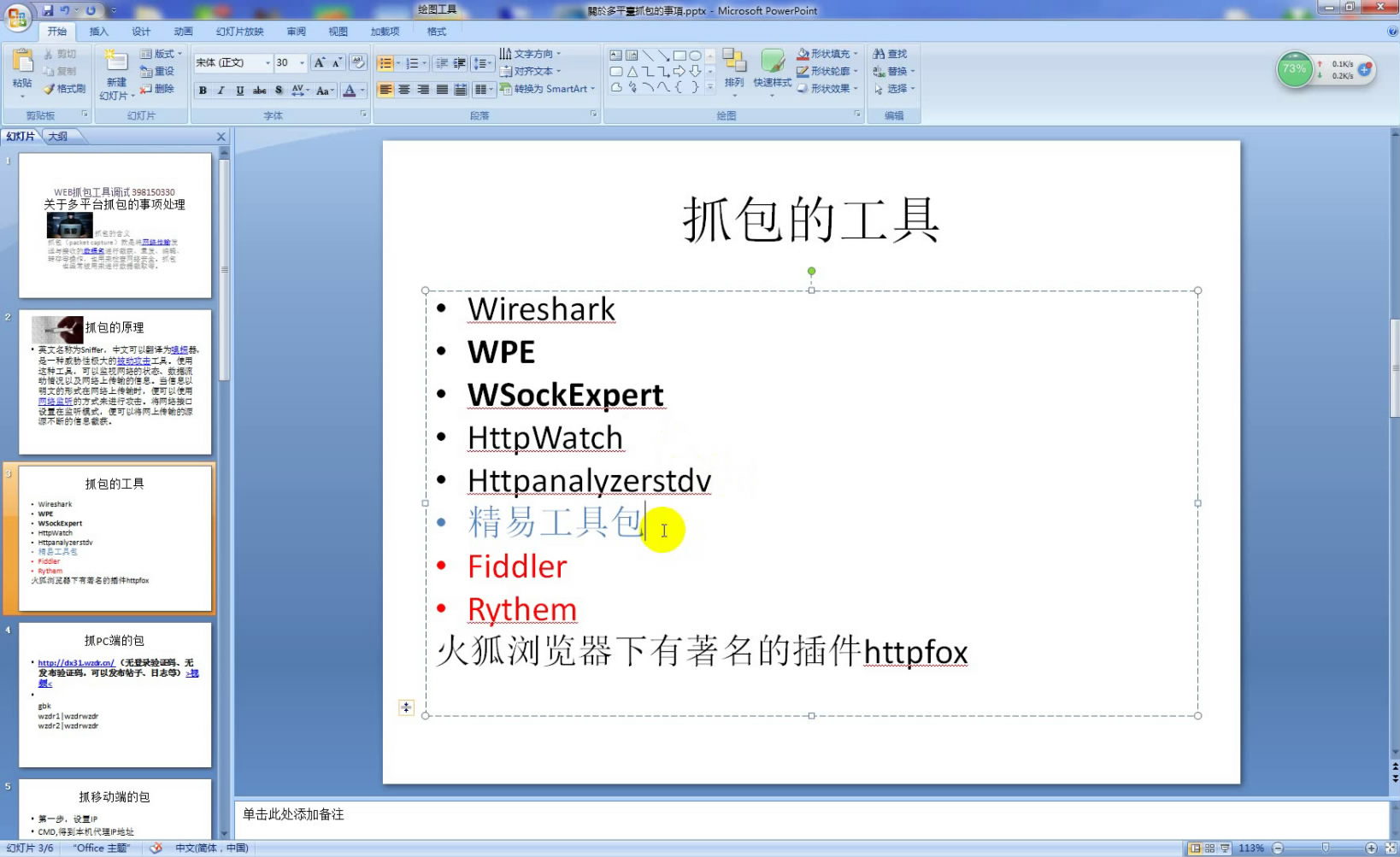Toggle center text alignment
1400x857 pixels.
pyautogui.click(x=404, y=90)
